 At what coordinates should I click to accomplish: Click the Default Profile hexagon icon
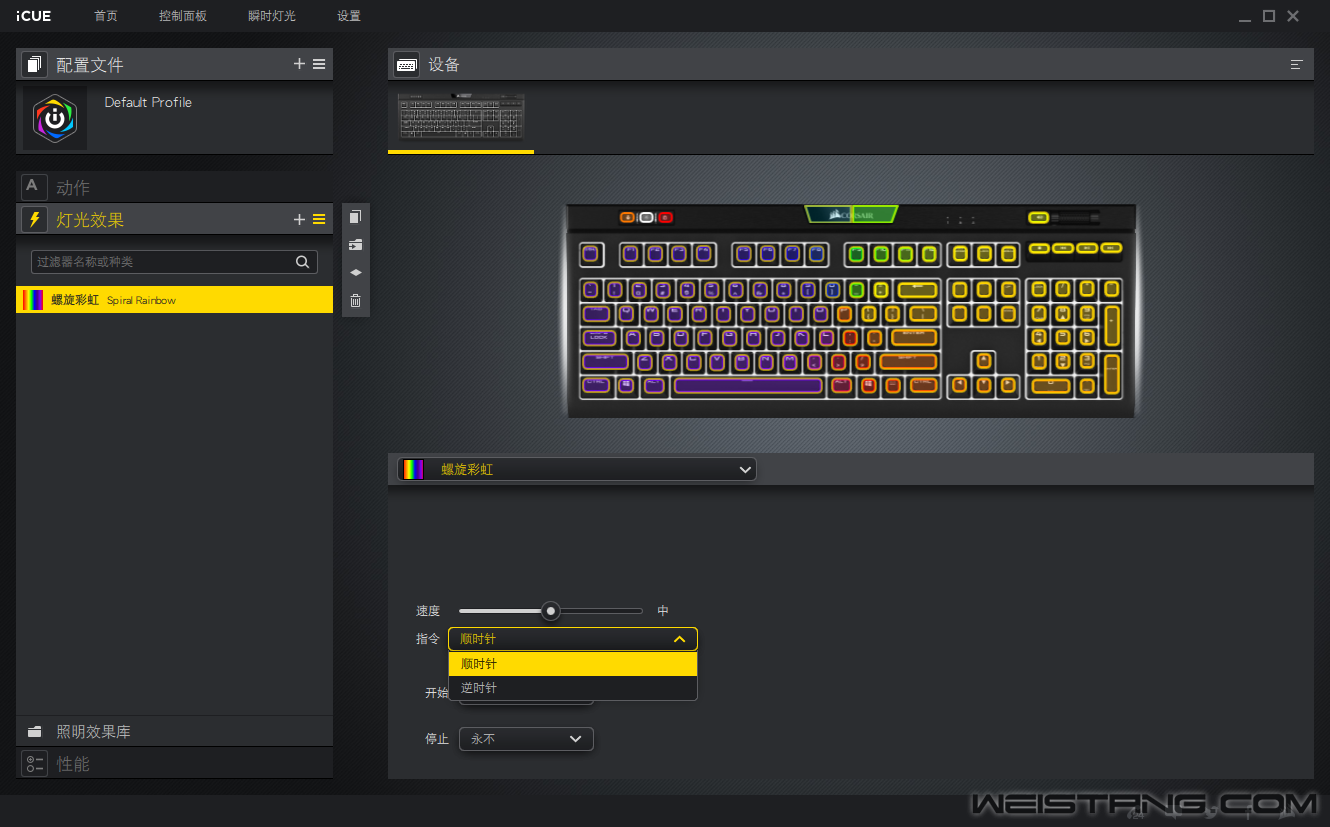pyautogui.click(x=55, y=118)
